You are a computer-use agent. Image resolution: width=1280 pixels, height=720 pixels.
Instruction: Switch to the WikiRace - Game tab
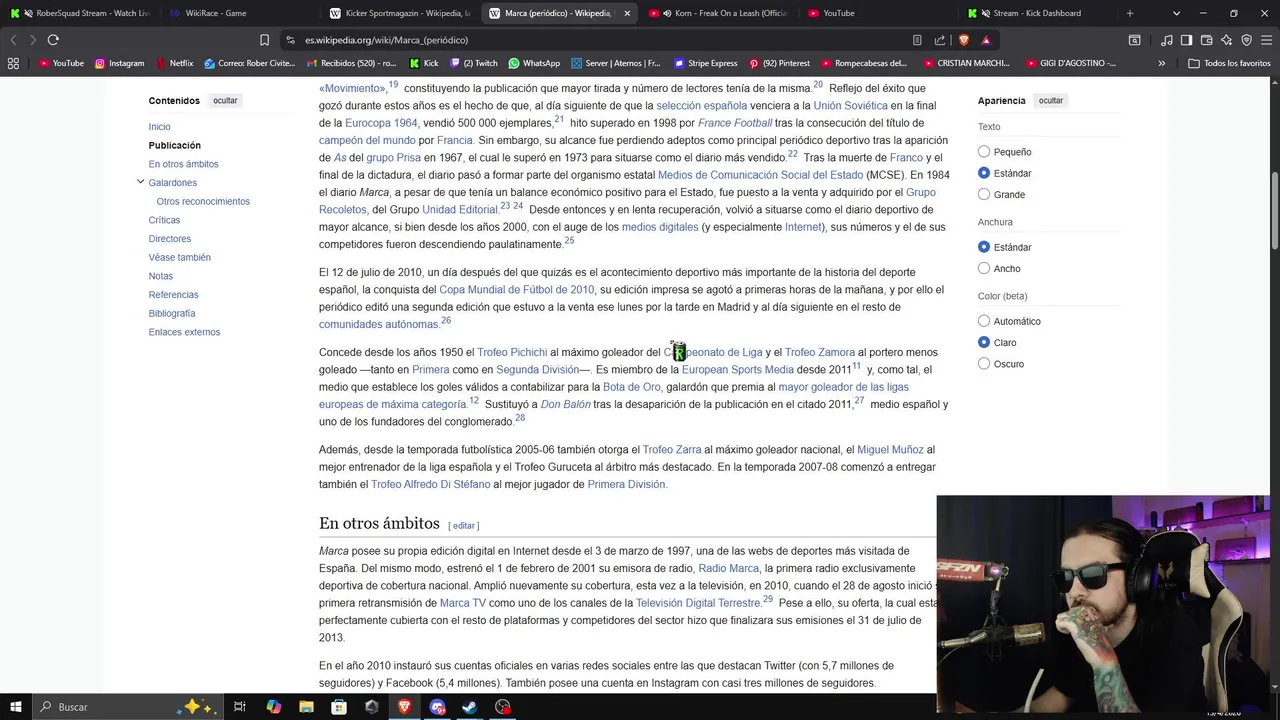pos(240,13)
